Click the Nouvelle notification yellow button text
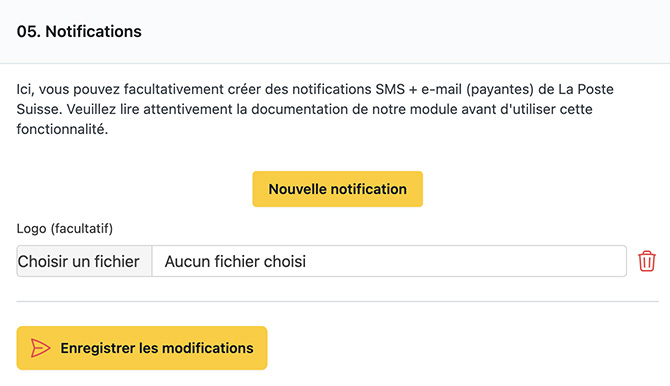Screen dimensions: 670x386 (338, 189)
